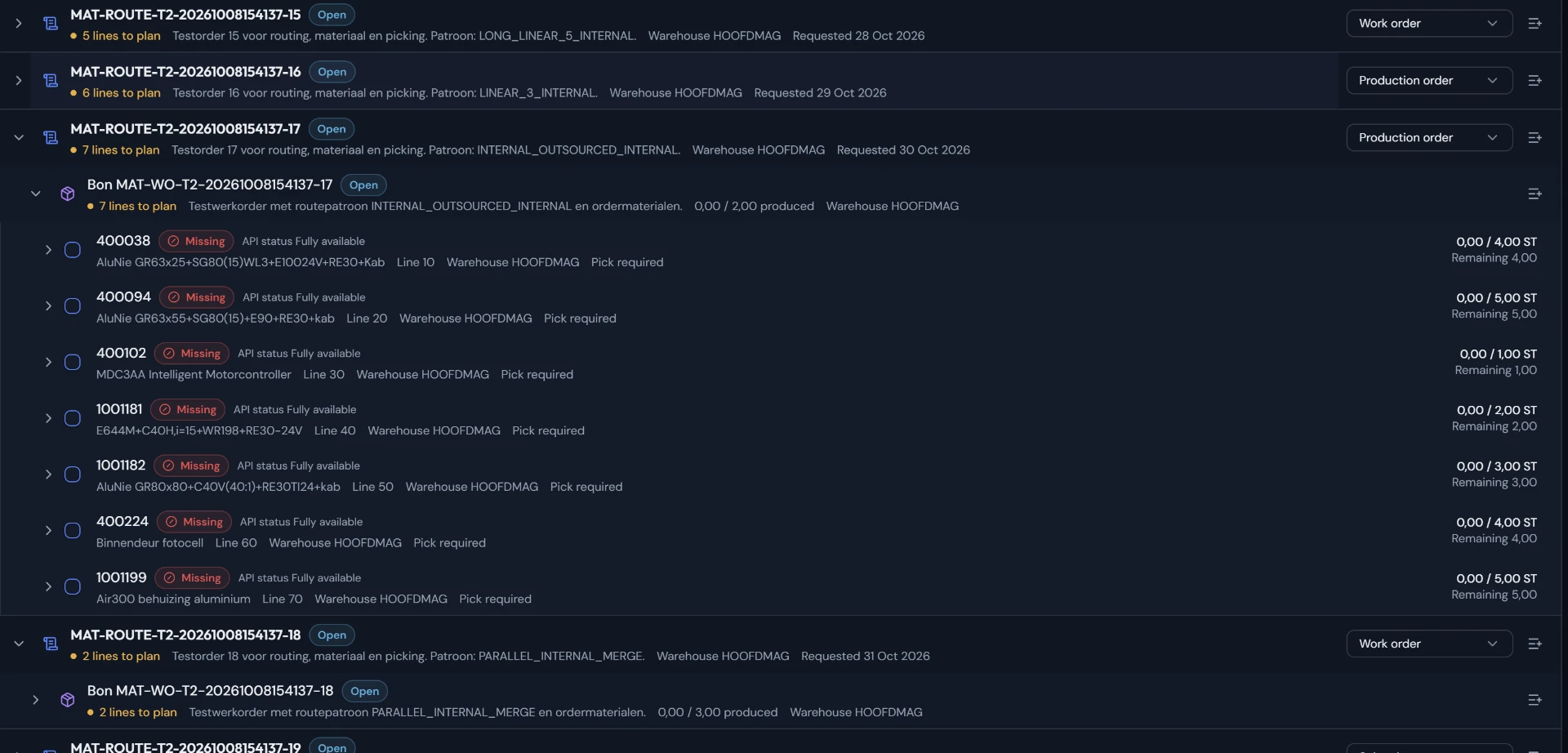Open list menu icon for order 137-18
This screenshot has height=753, width=1568.
tap(1535, 644)
